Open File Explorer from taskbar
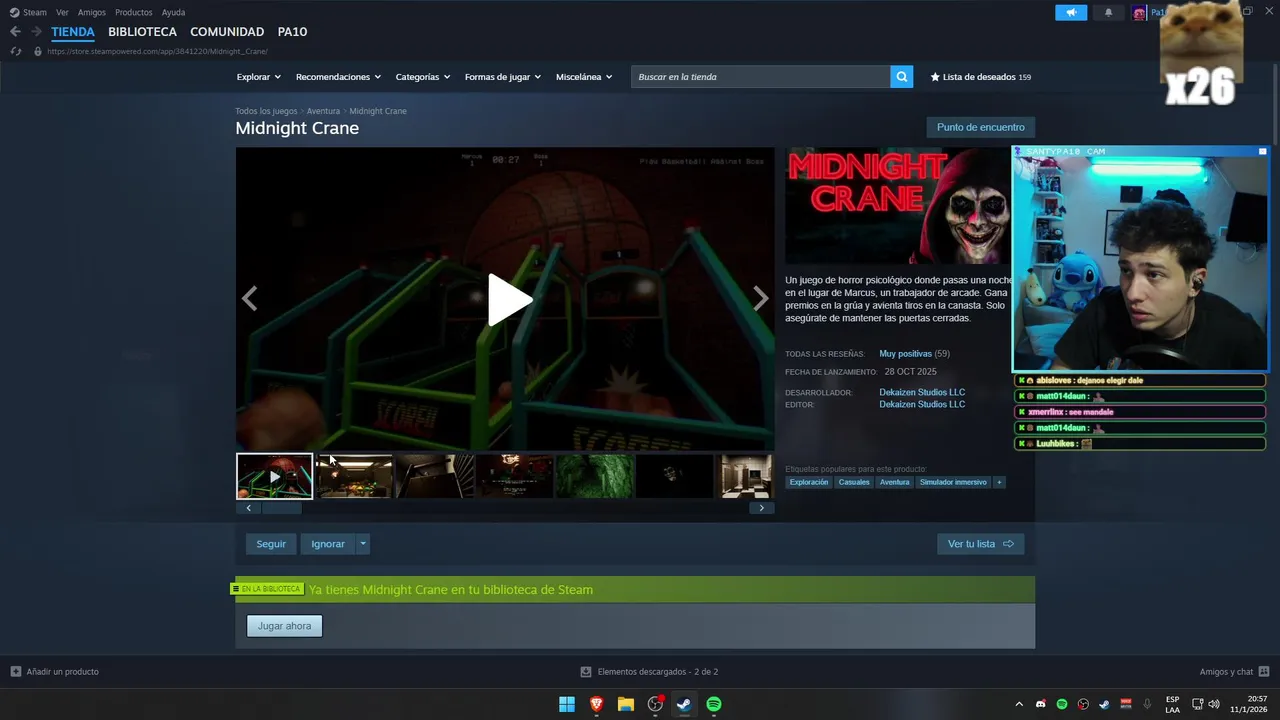The height and width of the screenshot is (720, 1280). point(626,704)
